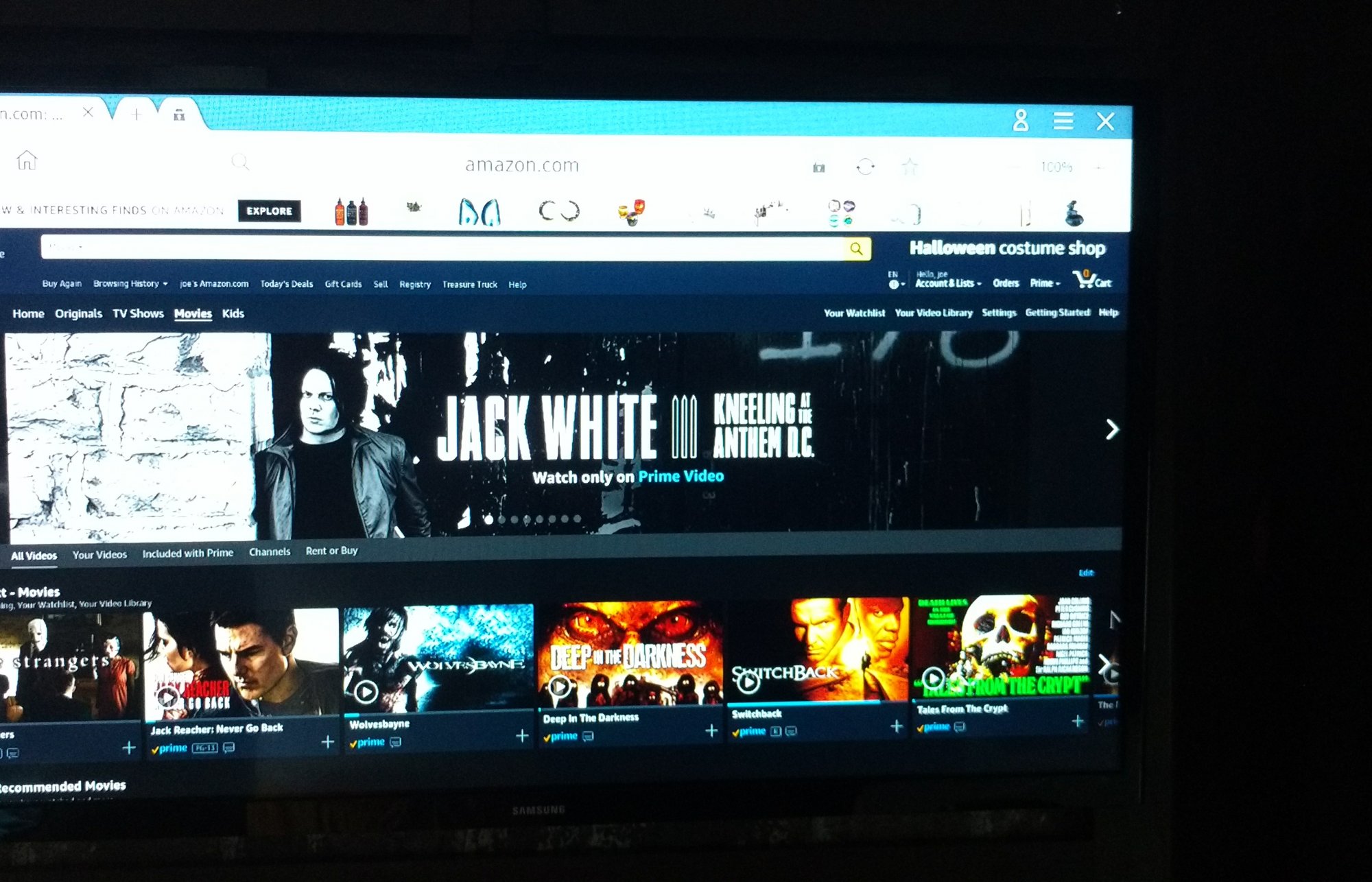Open Halloween costume shop banner
This screenshot has width=1372, height=882.
pyautogui.click(x=1007, y=248)
